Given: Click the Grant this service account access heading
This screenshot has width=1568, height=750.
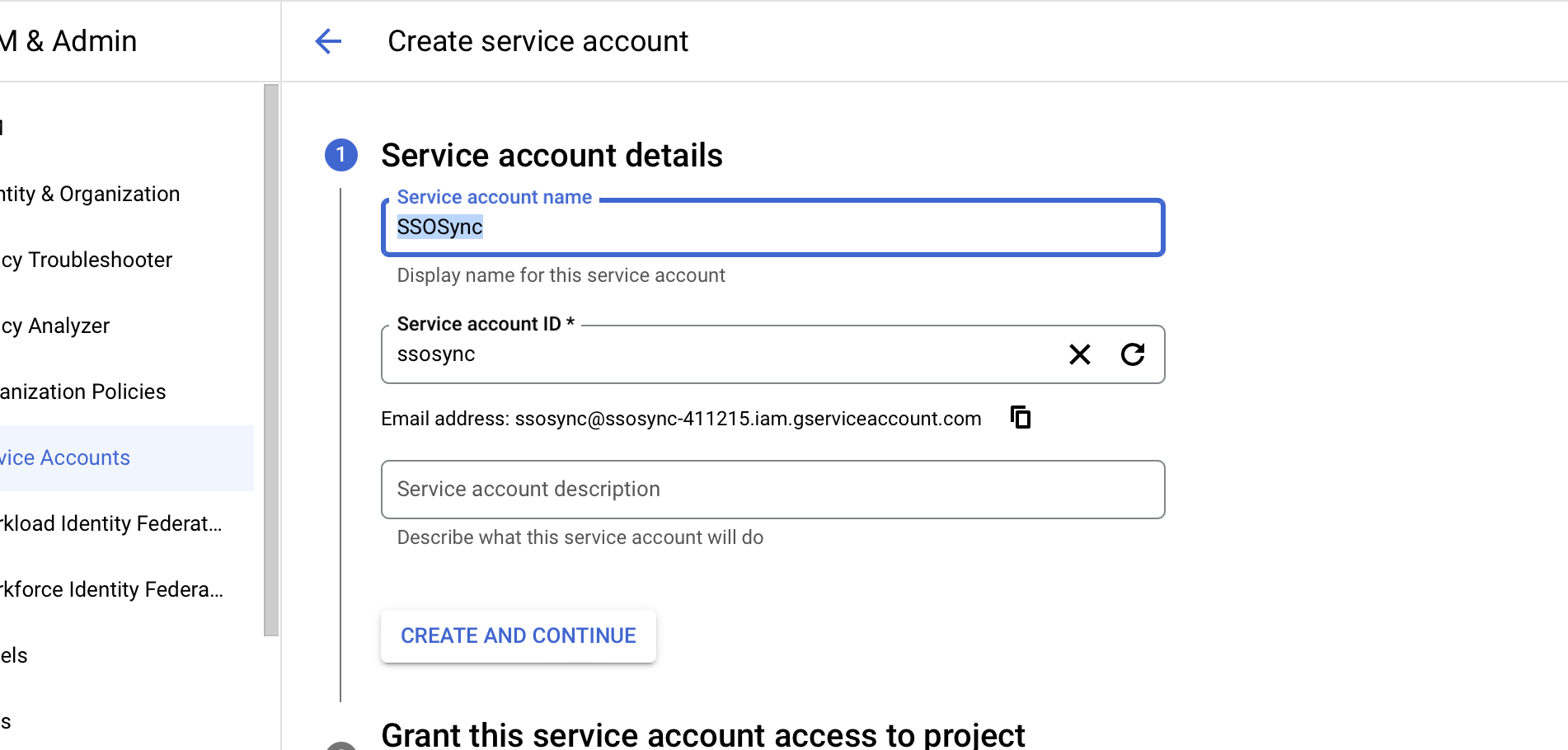Looking at the screenshot, I should tap(702, 734).
